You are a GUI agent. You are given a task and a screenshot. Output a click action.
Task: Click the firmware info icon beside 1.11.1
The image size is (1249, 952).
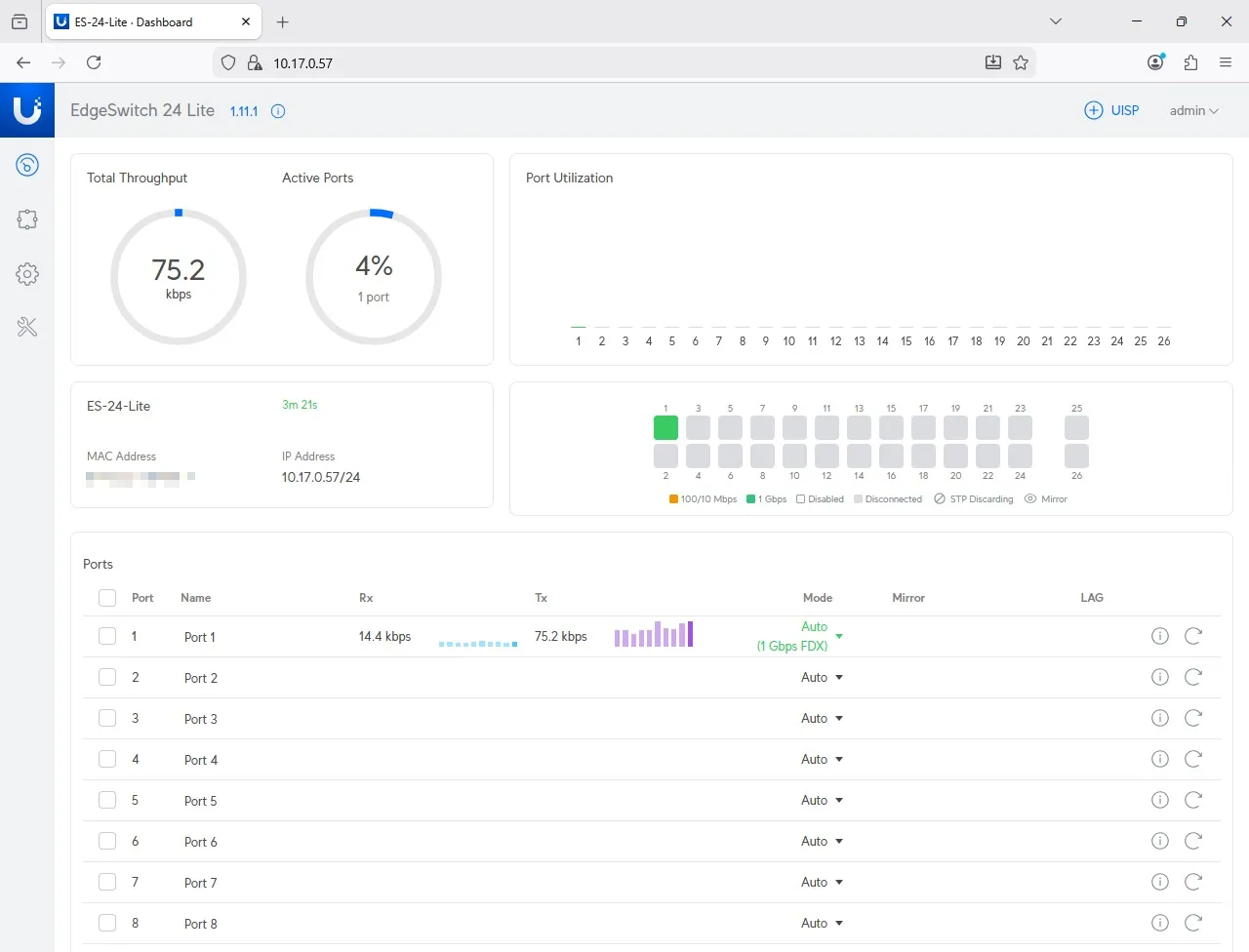pos(278,111)
